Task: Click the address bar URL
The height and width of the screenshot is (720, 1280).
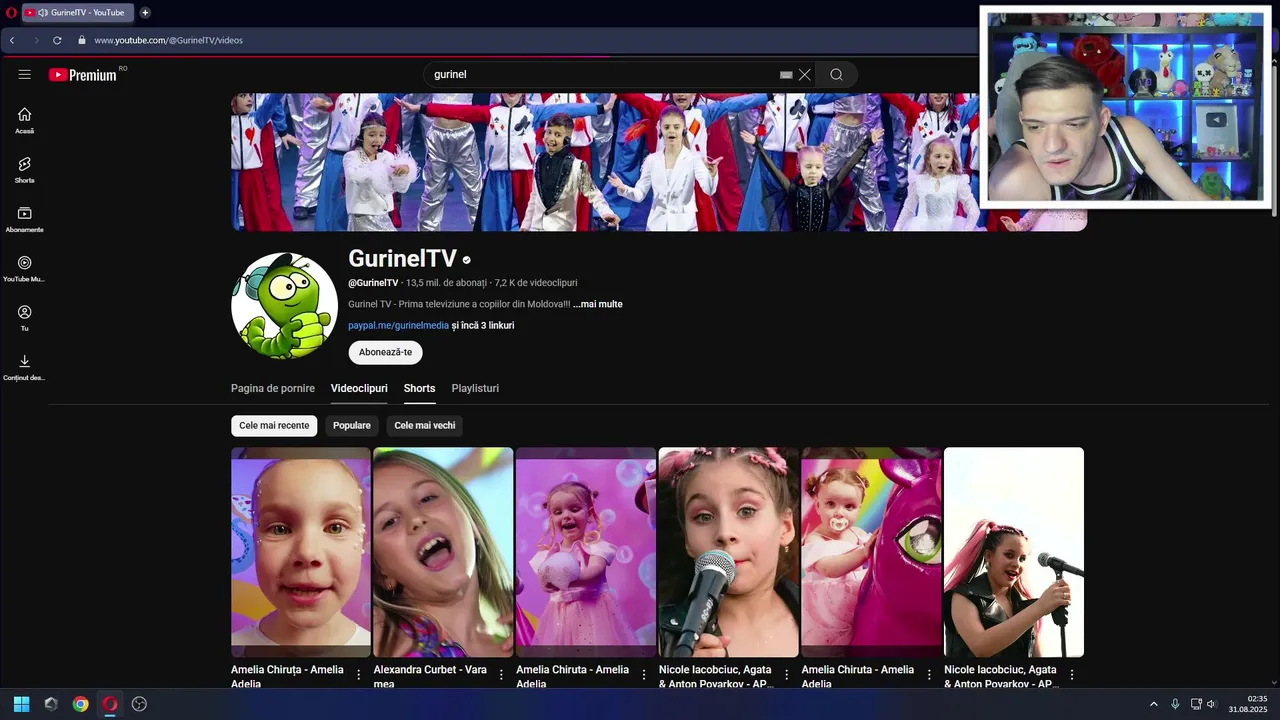Action: (x=169, y=40)
